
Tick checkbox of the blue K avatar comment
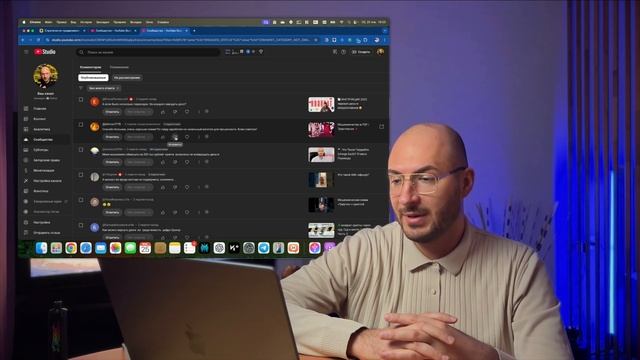(81, 225)
